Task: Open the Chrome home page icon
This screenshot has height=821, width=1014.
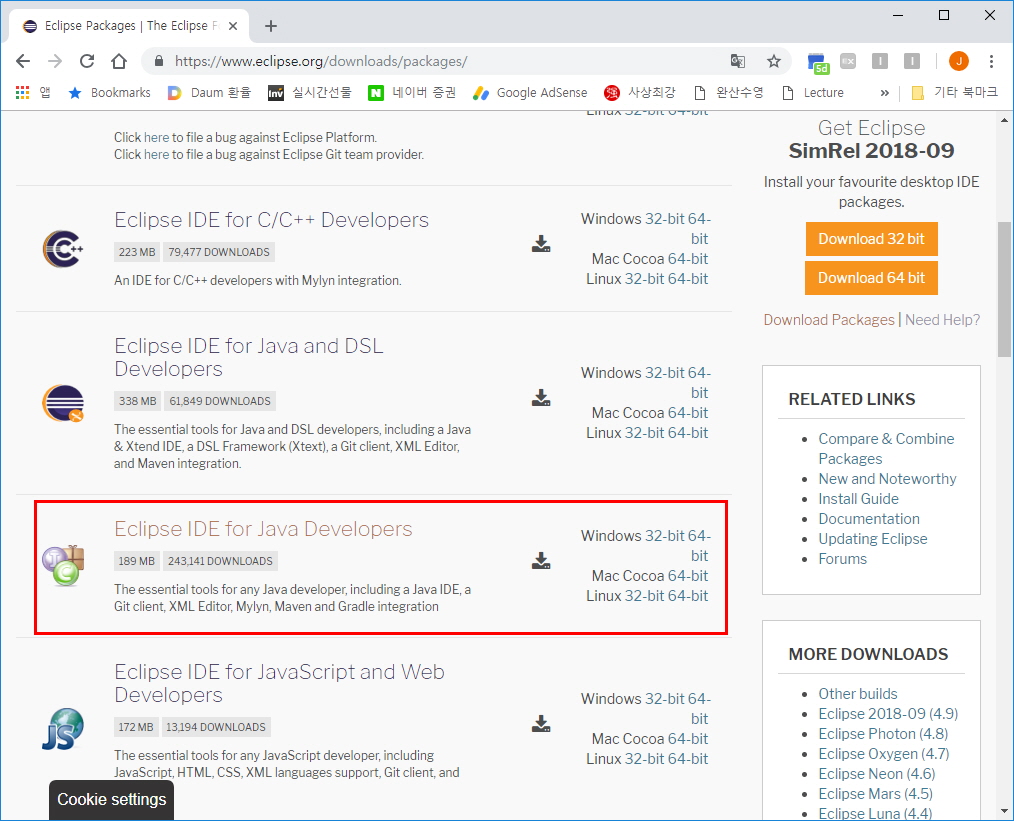Action: pos(119,61)
